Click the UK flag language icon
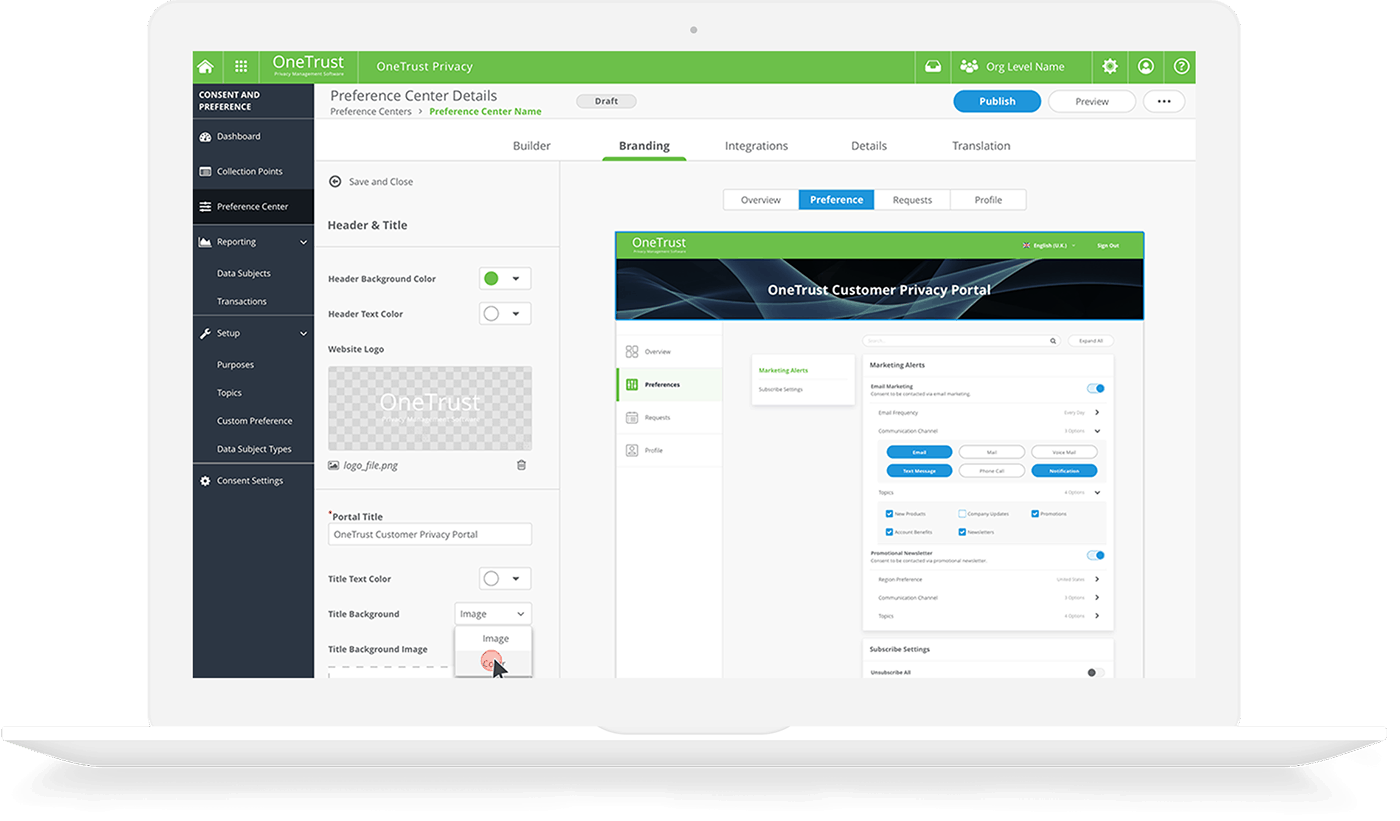 [x=1026, y=245]
